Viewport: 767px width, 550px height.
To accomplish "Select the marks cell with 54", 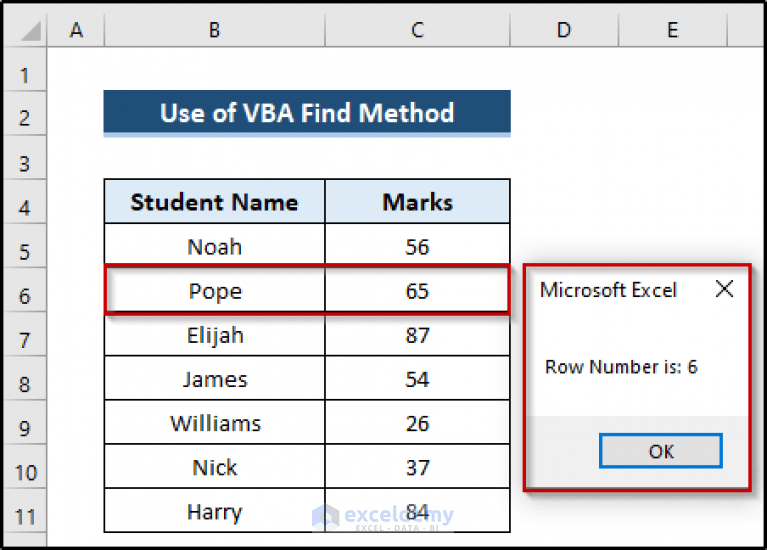I will click(417, 378).
